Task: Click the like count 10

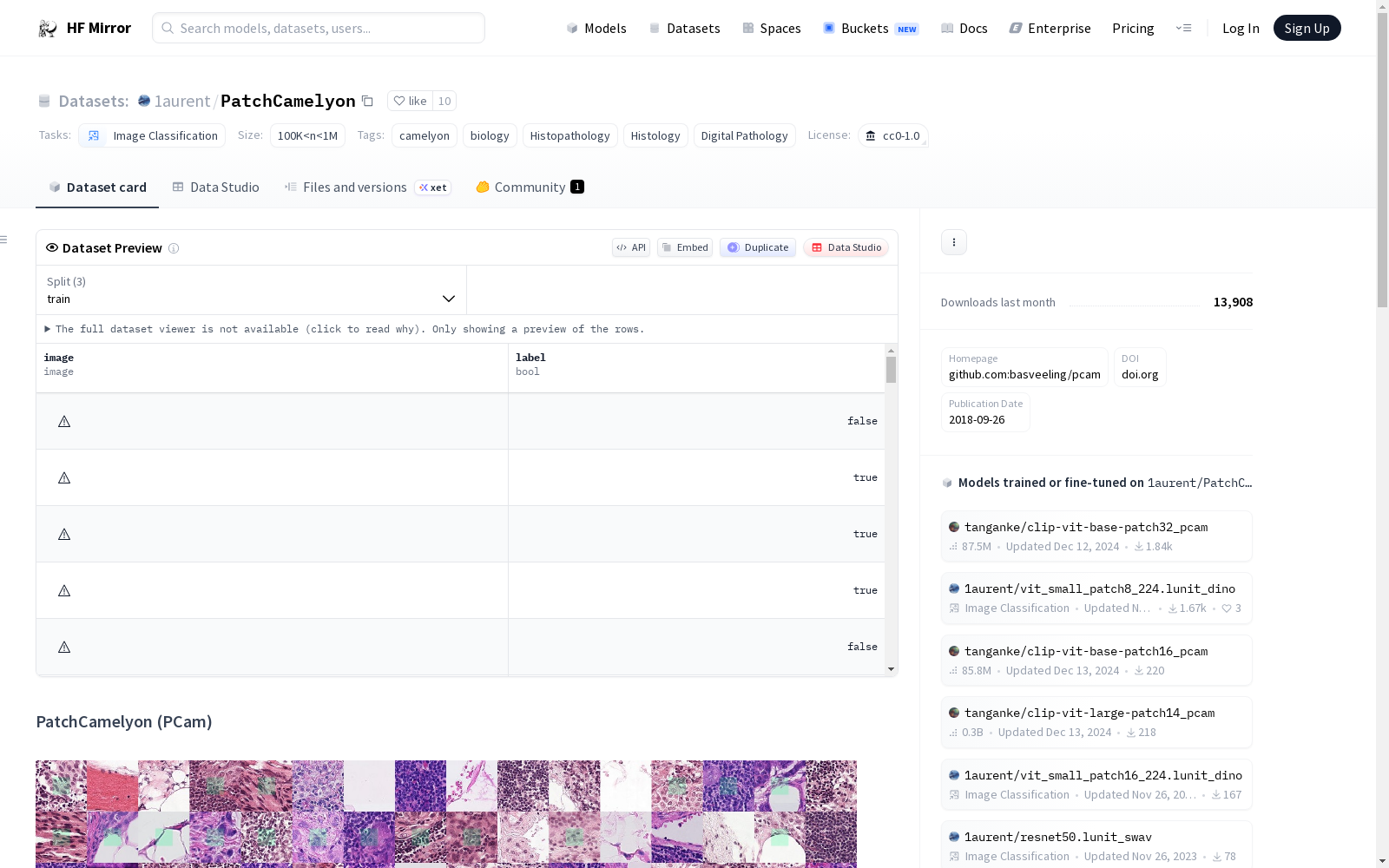Action: (444, 101)
